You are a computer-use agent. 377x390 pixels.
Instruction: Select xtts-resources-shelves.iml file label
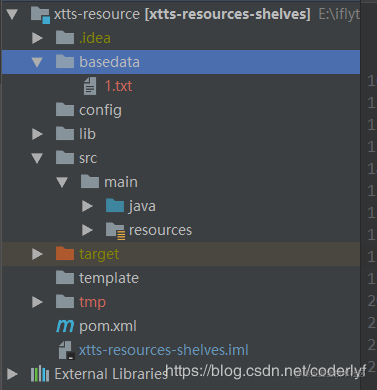(163, 350)
